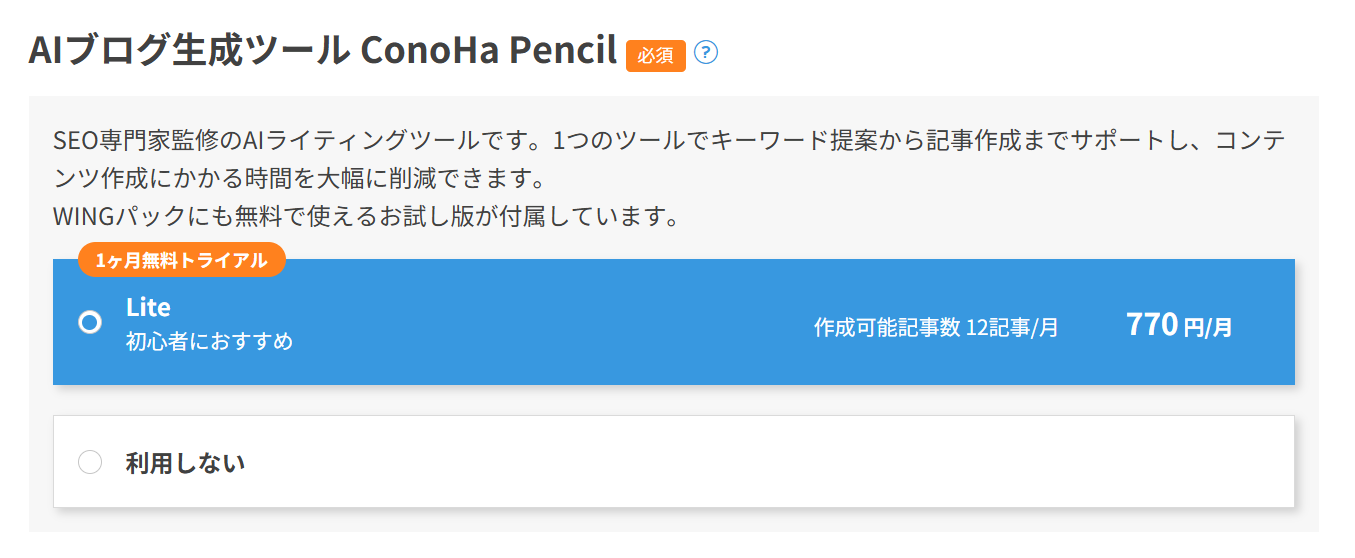Click the Lite plan name label

[148, 307]
